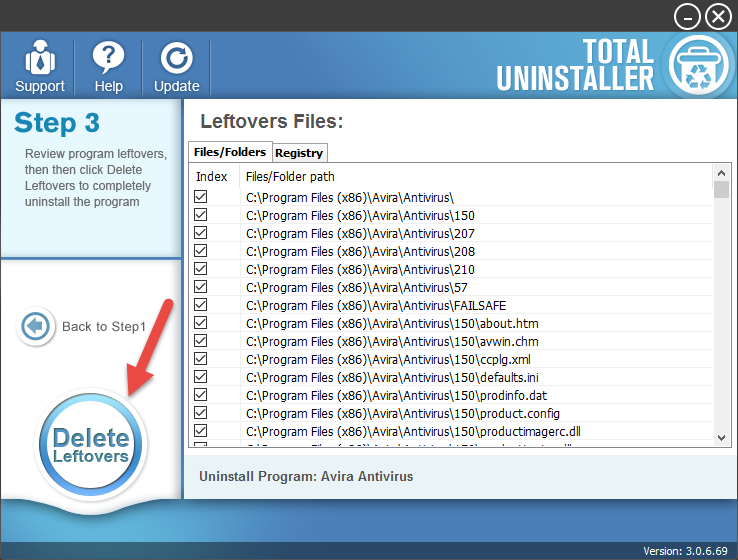Uncheck the defaults.ini file checkbox

201,376
